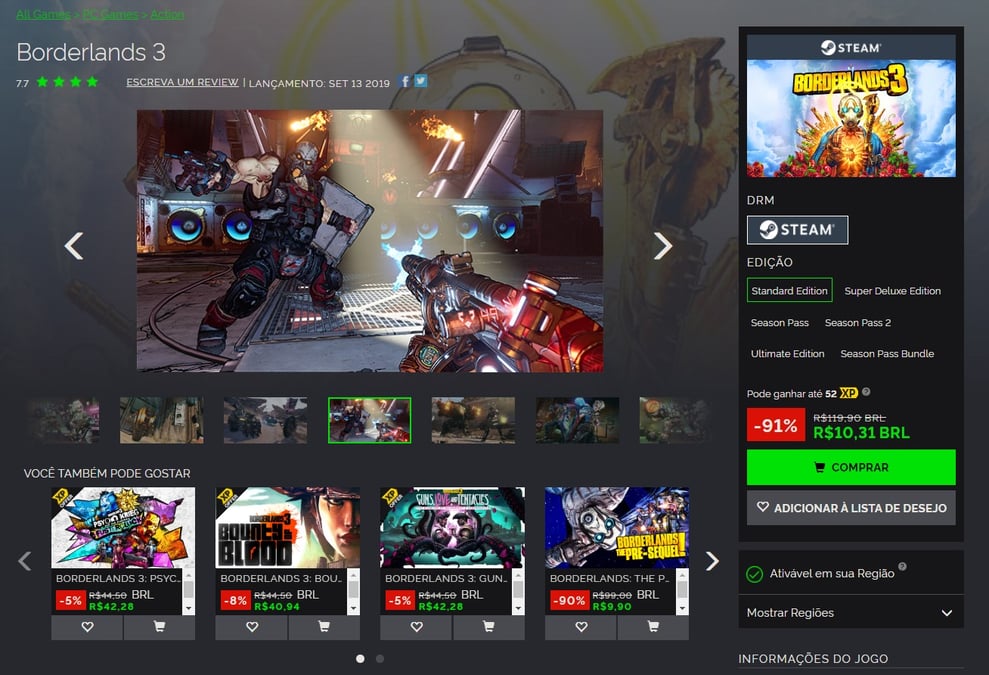Open Action breadcrumb category
989x675 pixels.
point(167,14)
